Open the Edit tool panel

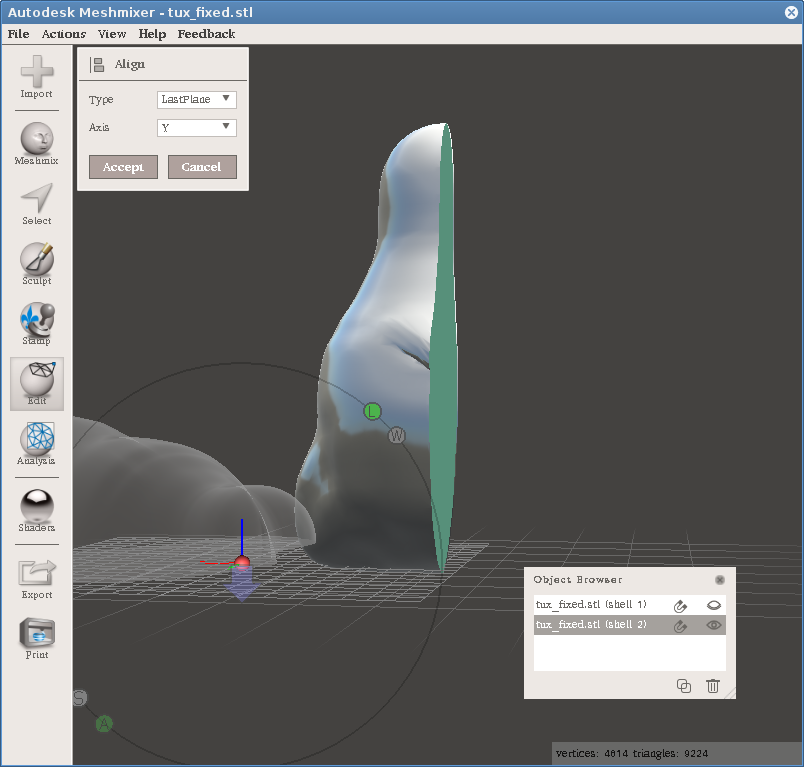(37, 384)
